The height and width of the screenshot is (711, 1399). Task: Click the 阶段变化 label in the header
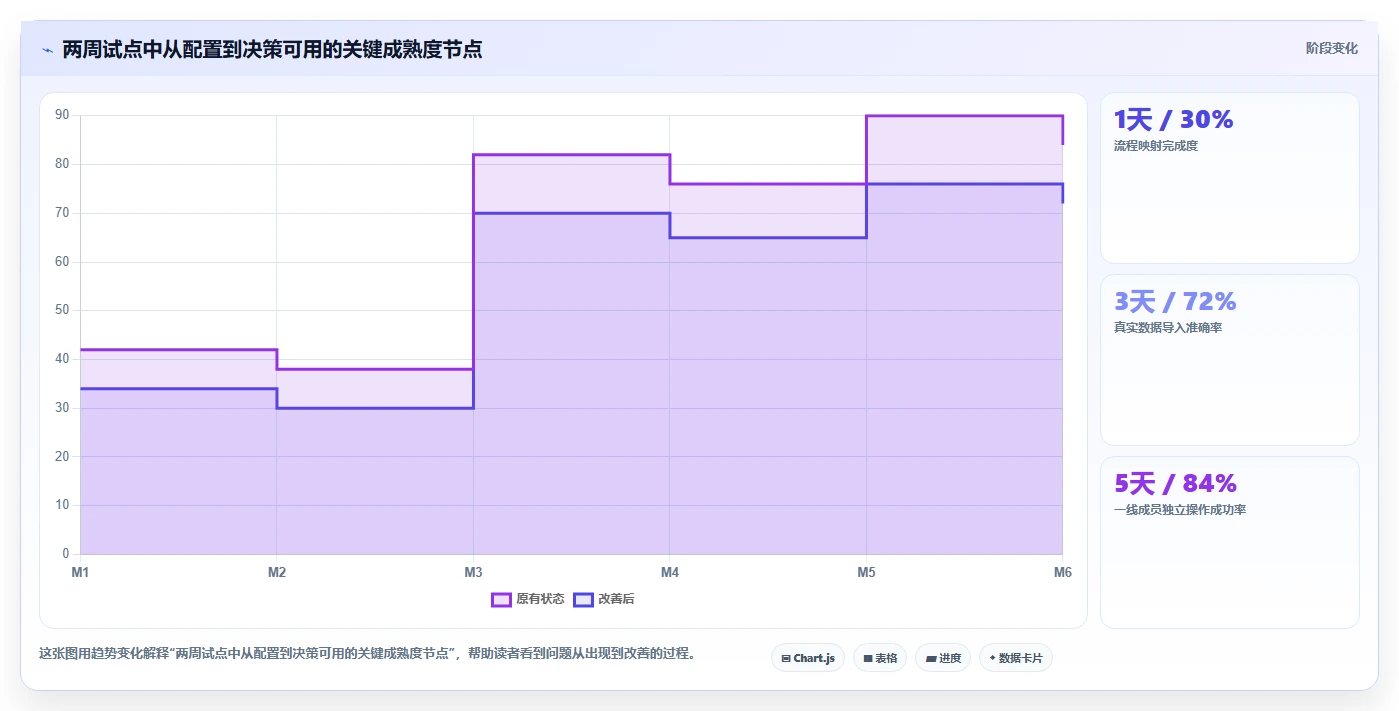1332,48
